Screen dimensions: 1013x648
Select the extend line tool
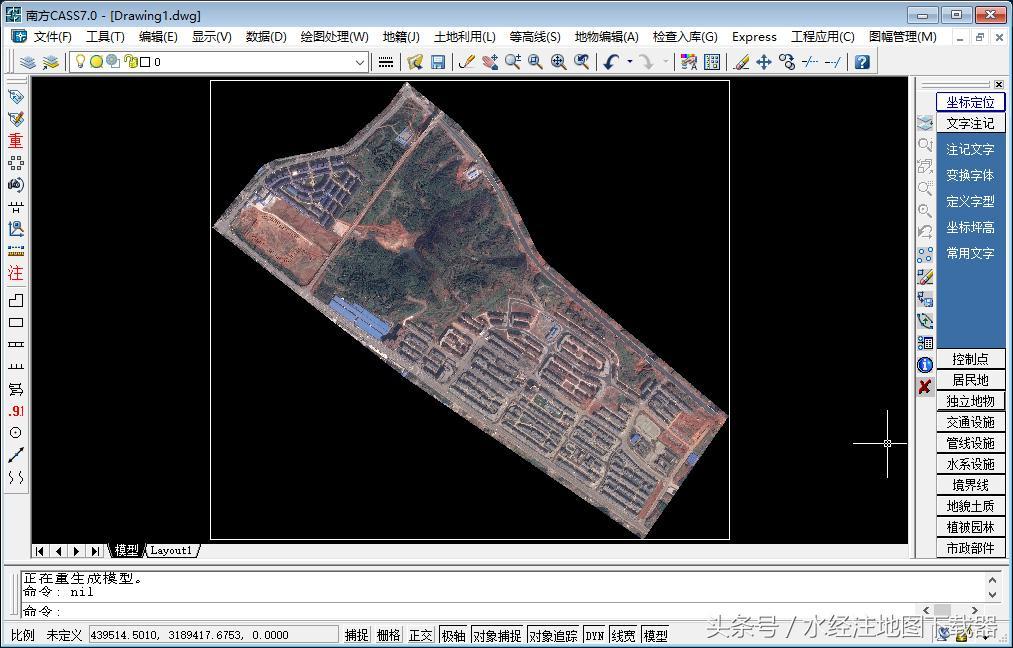833,62
